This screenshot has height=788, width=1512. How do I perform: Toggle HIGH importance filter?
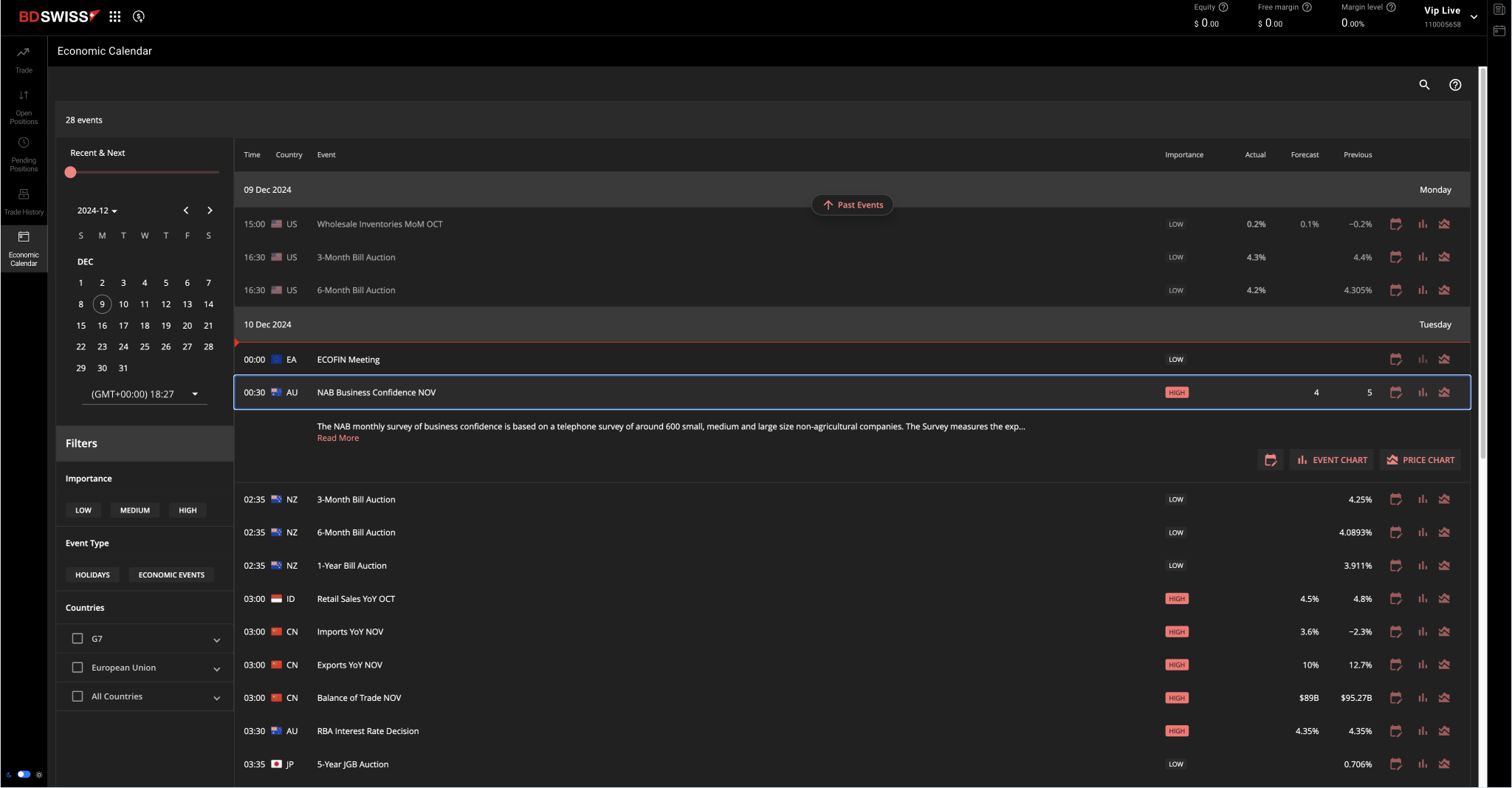[x=188, y=510]
